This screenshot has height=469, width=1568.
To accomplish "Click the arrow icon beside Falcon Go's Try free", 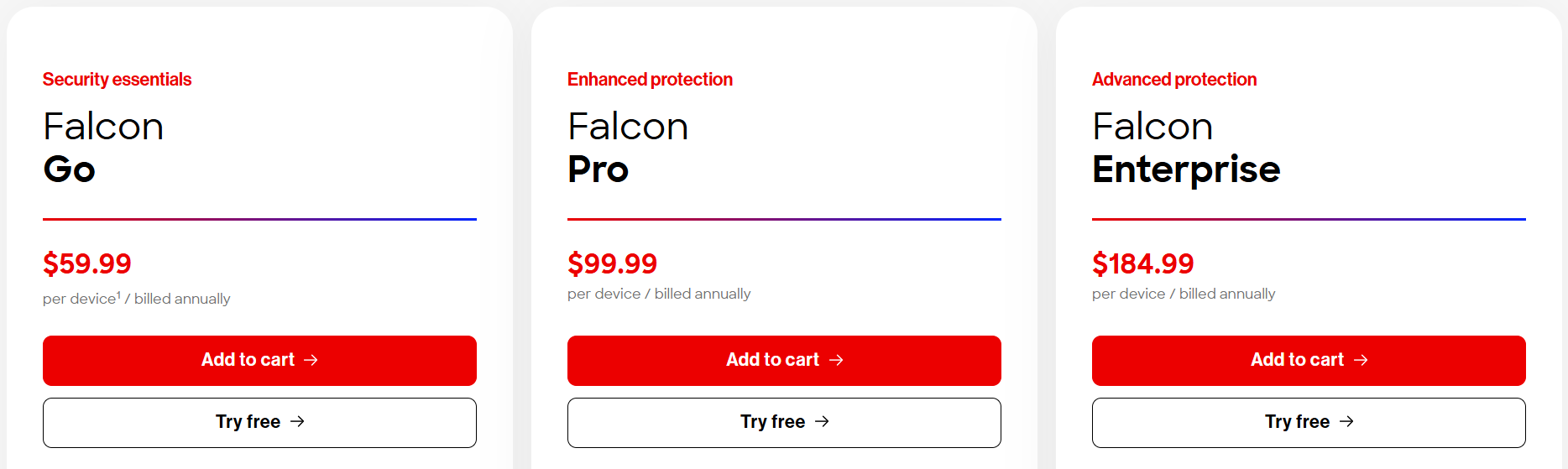I will (x=297, y=421).
